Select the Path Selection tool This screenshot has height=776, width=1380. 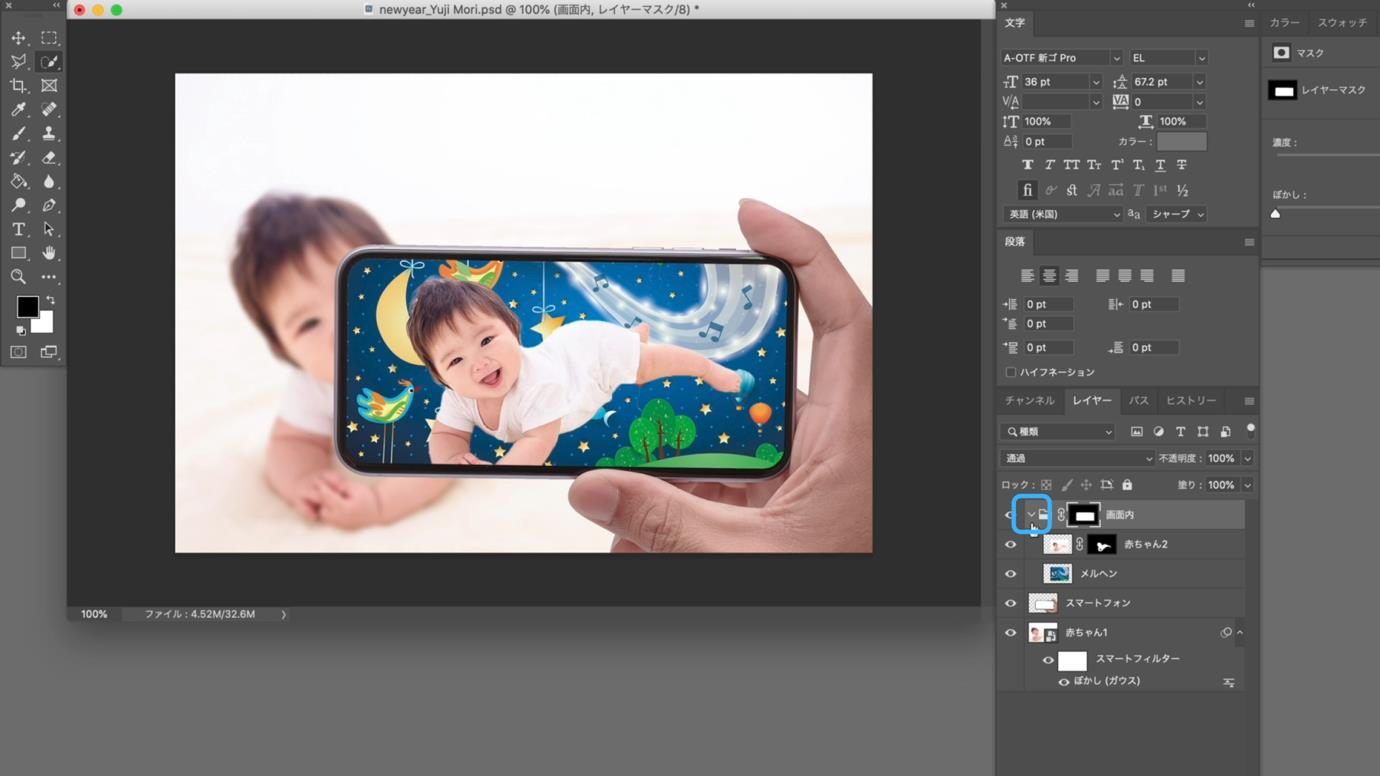[x=49, y=229]
